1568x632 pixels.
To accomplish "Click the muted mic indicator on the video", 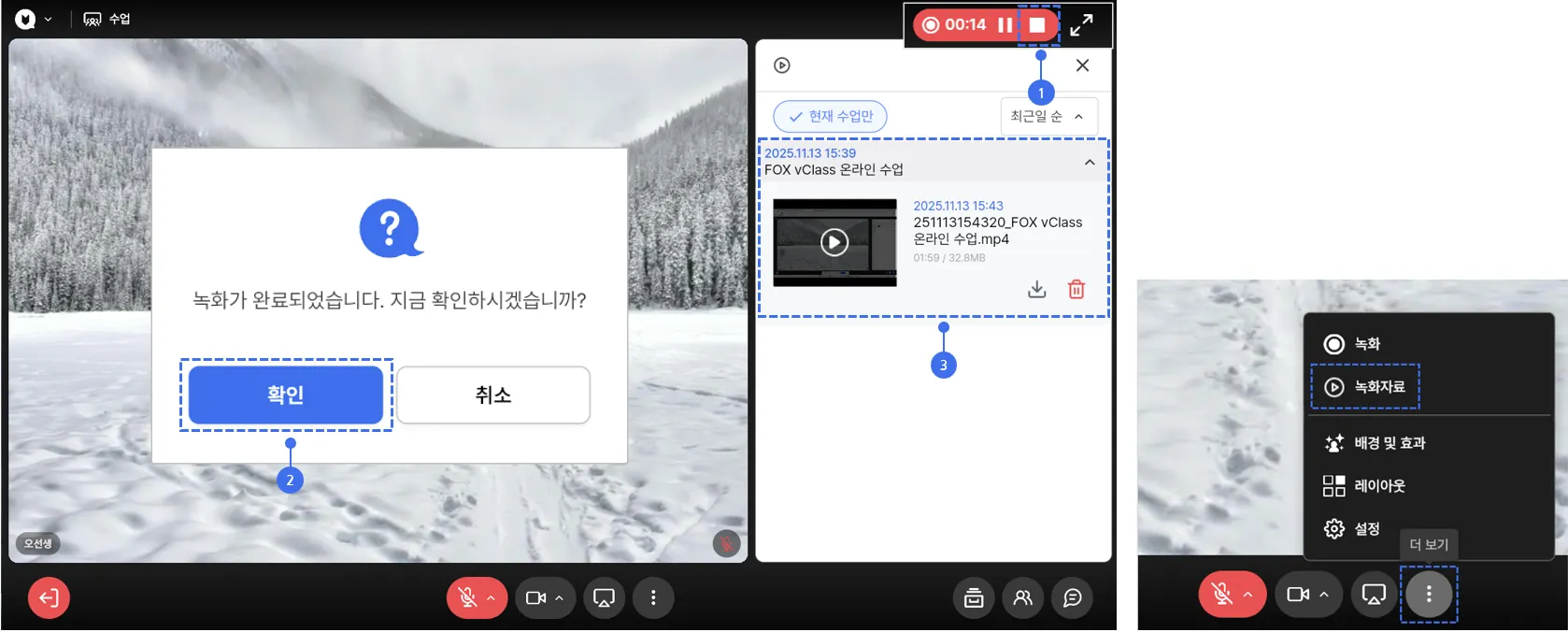I will click(x=726, y=543).
